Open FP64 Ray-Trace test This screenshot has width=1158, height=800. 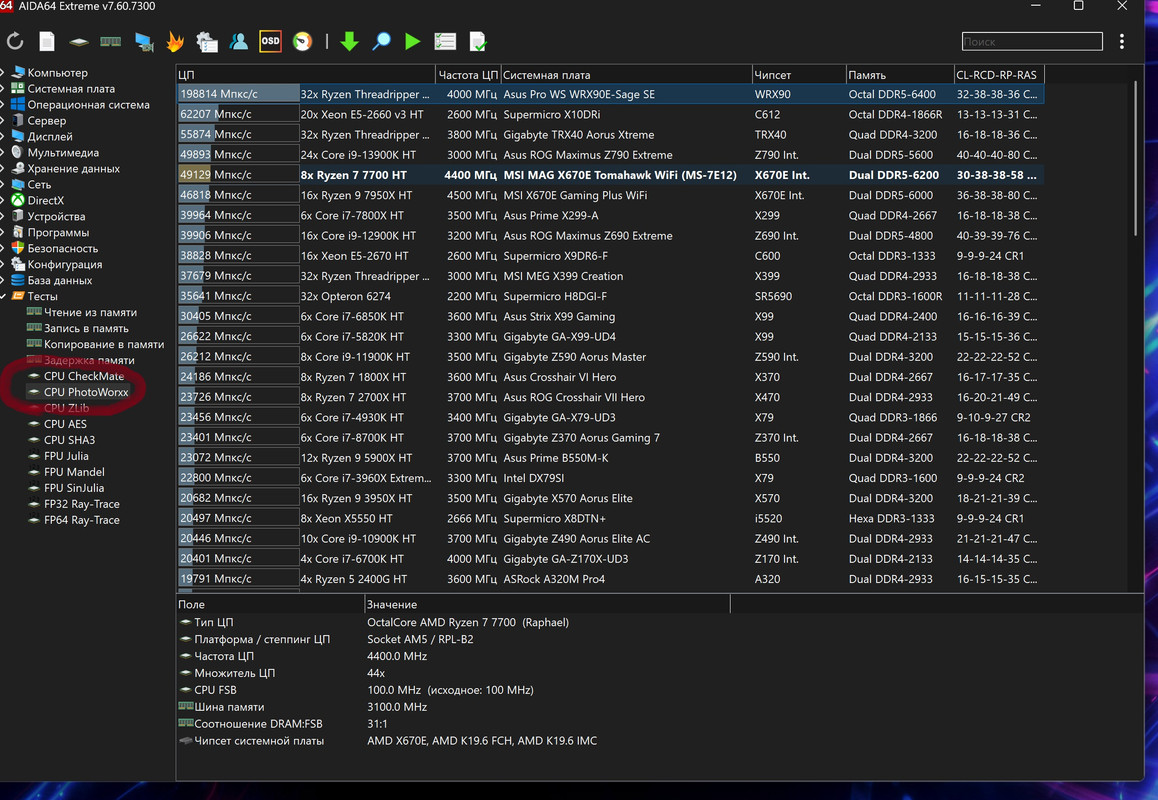[81, 520]
